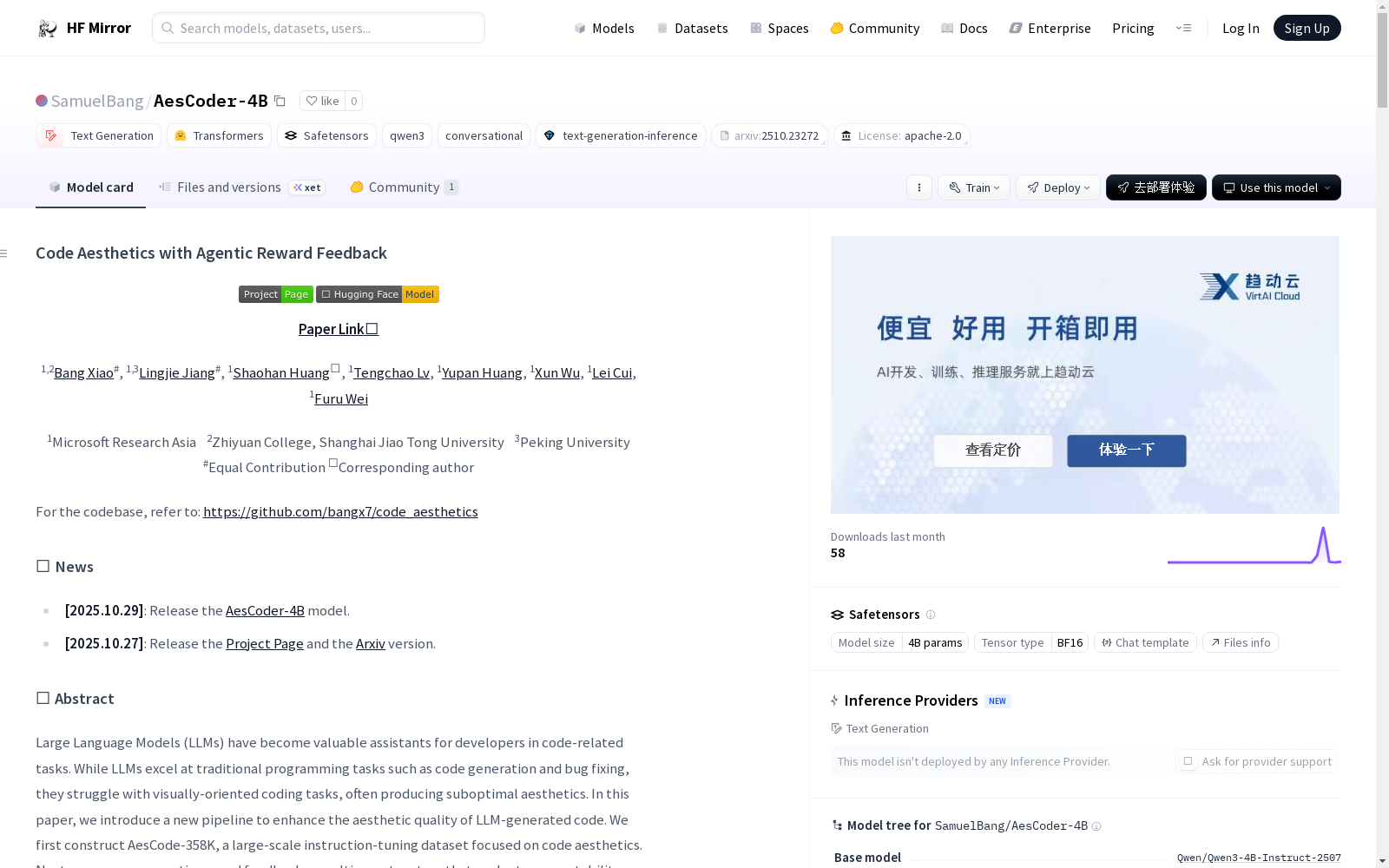Image resolution: width=1389 pixels, height=868 pixels.
Task: Open author Bang Xiao's link
Action: 83,373
